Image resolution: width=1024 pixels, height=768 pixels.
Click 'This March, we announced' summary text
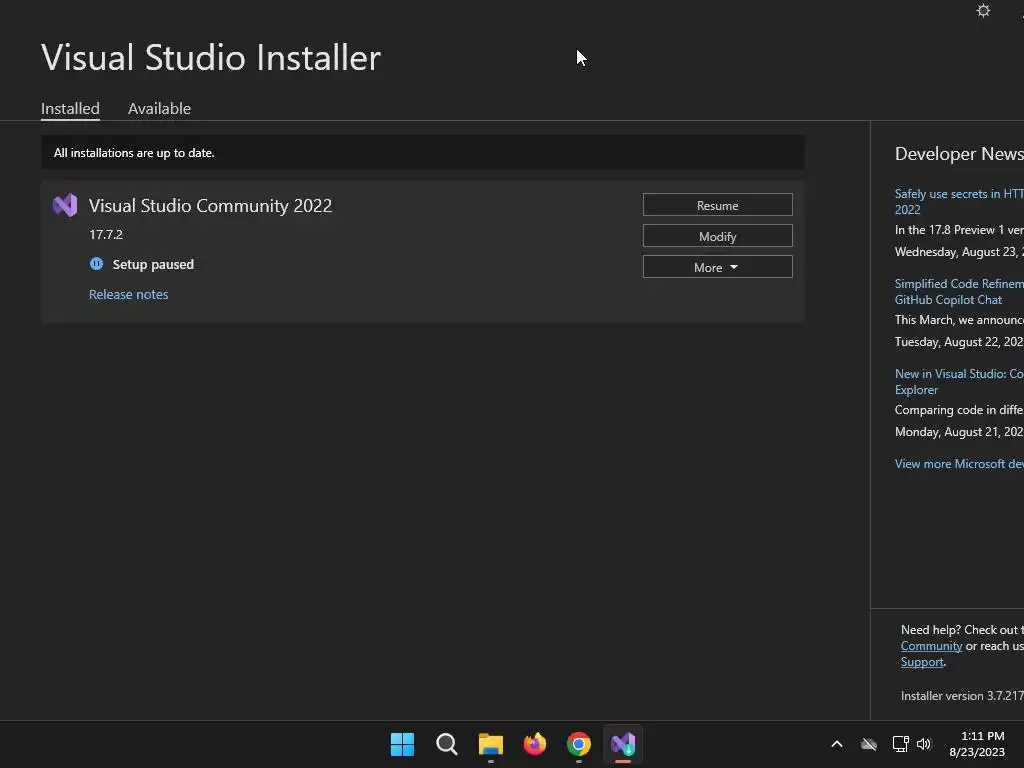pyautogui.click(x=959, y=320)
